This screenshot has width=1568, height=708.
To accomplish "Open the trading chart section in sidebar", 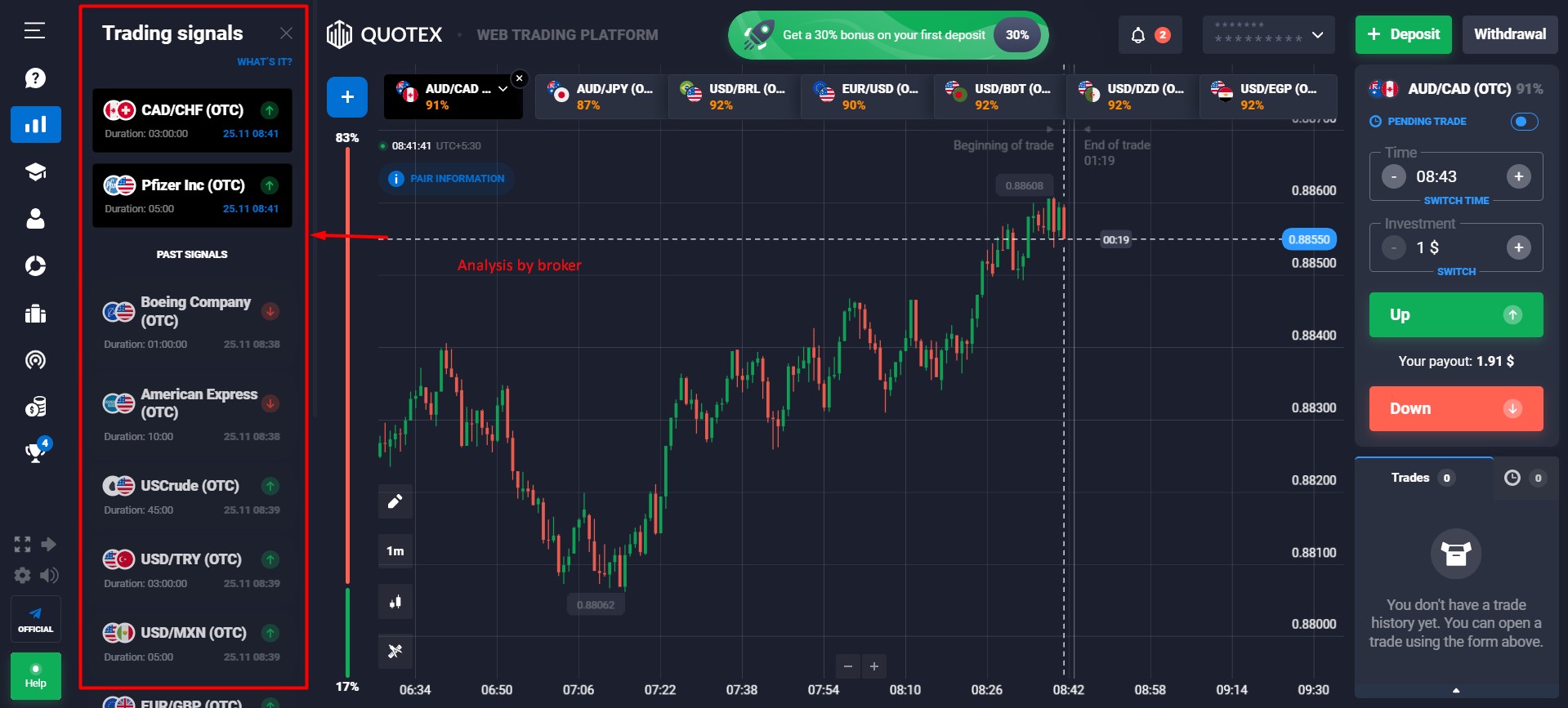I will (x=35, y=125).
